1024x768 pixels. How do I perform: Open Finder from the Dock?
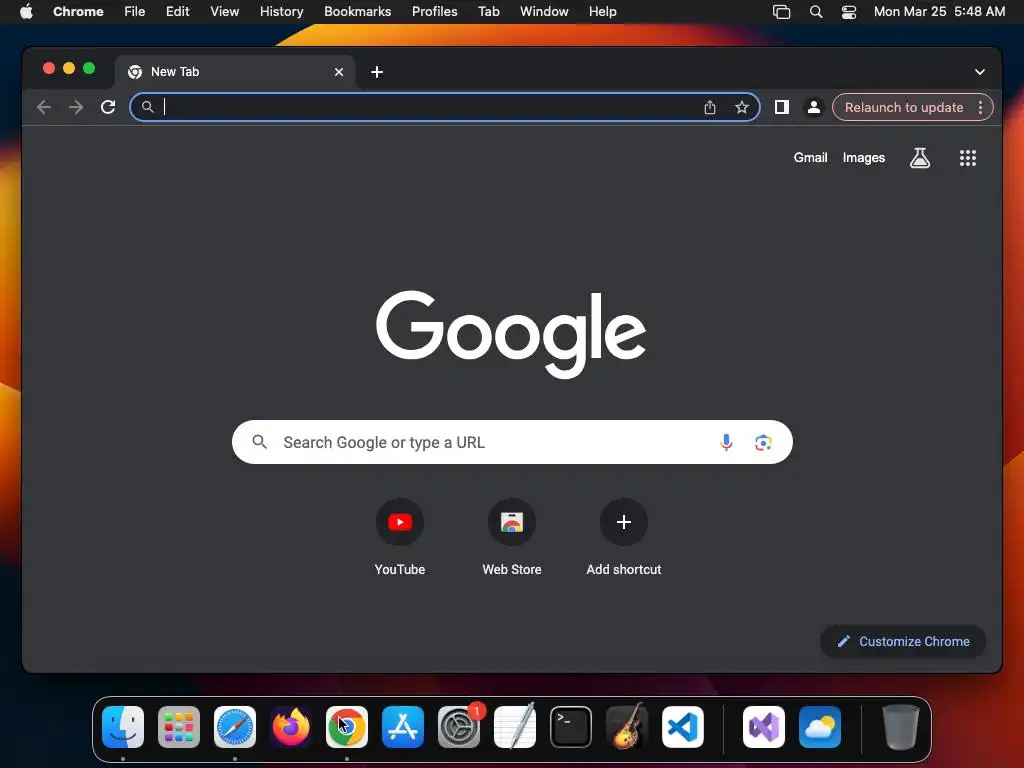click(123, 727)
